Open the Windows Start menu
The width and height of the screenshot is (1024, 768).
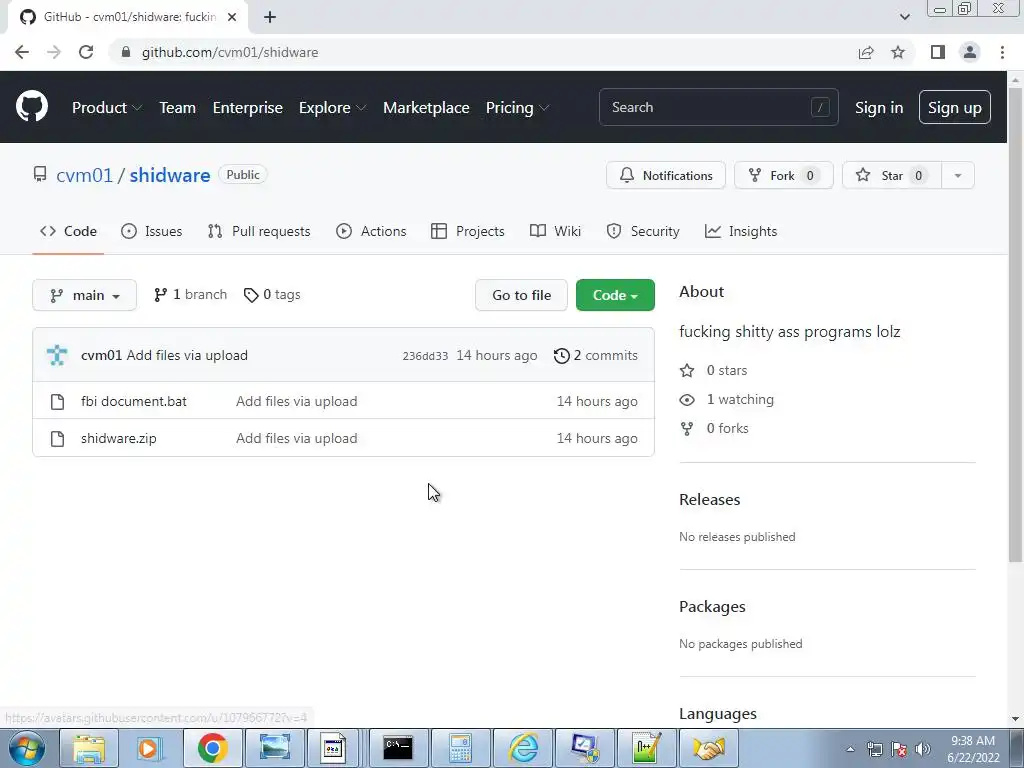click(x=25, y=748)
